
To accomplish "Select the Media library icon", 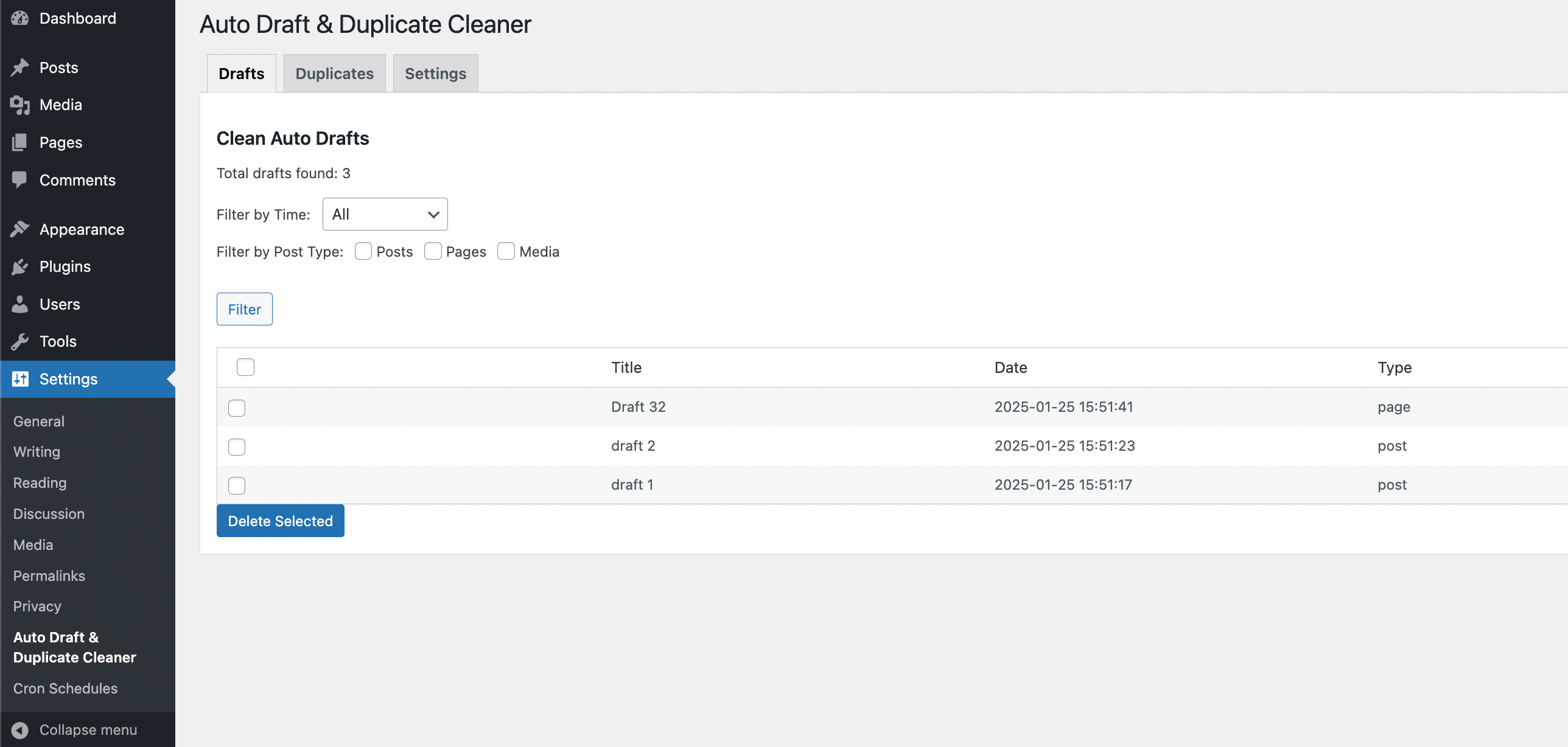I will 20,105.
